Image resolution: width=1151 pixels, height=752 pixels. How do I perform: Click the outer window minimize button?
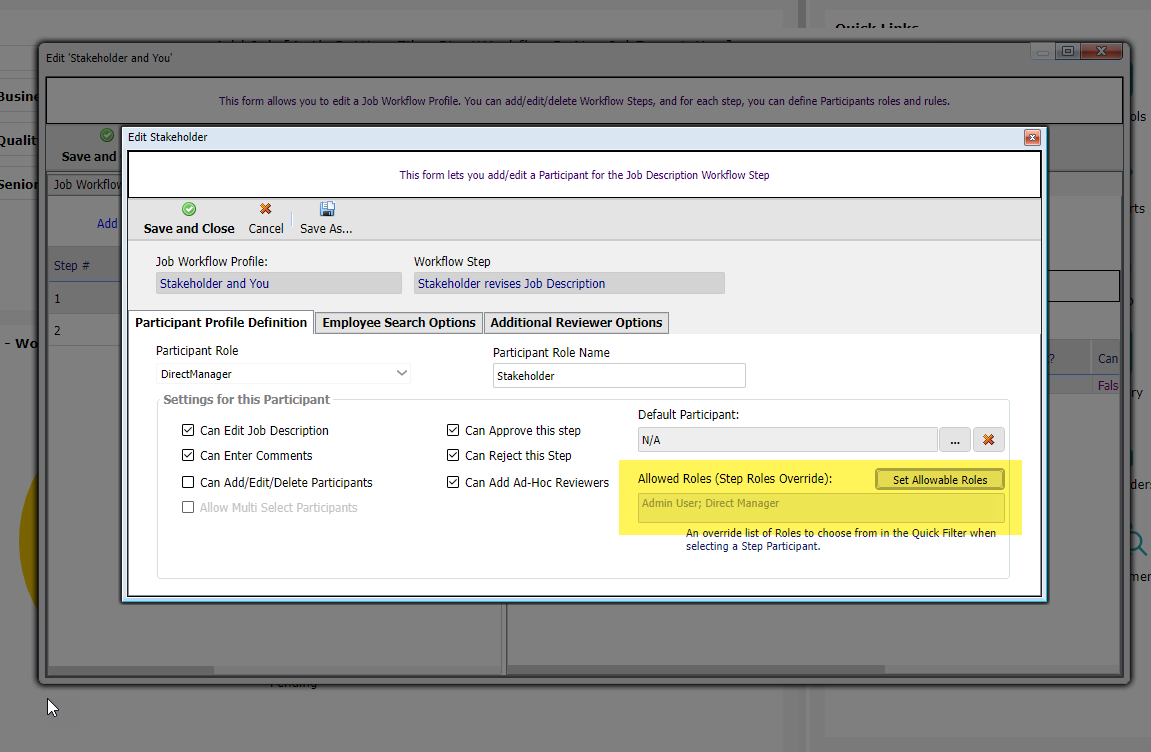(1044, 52)
